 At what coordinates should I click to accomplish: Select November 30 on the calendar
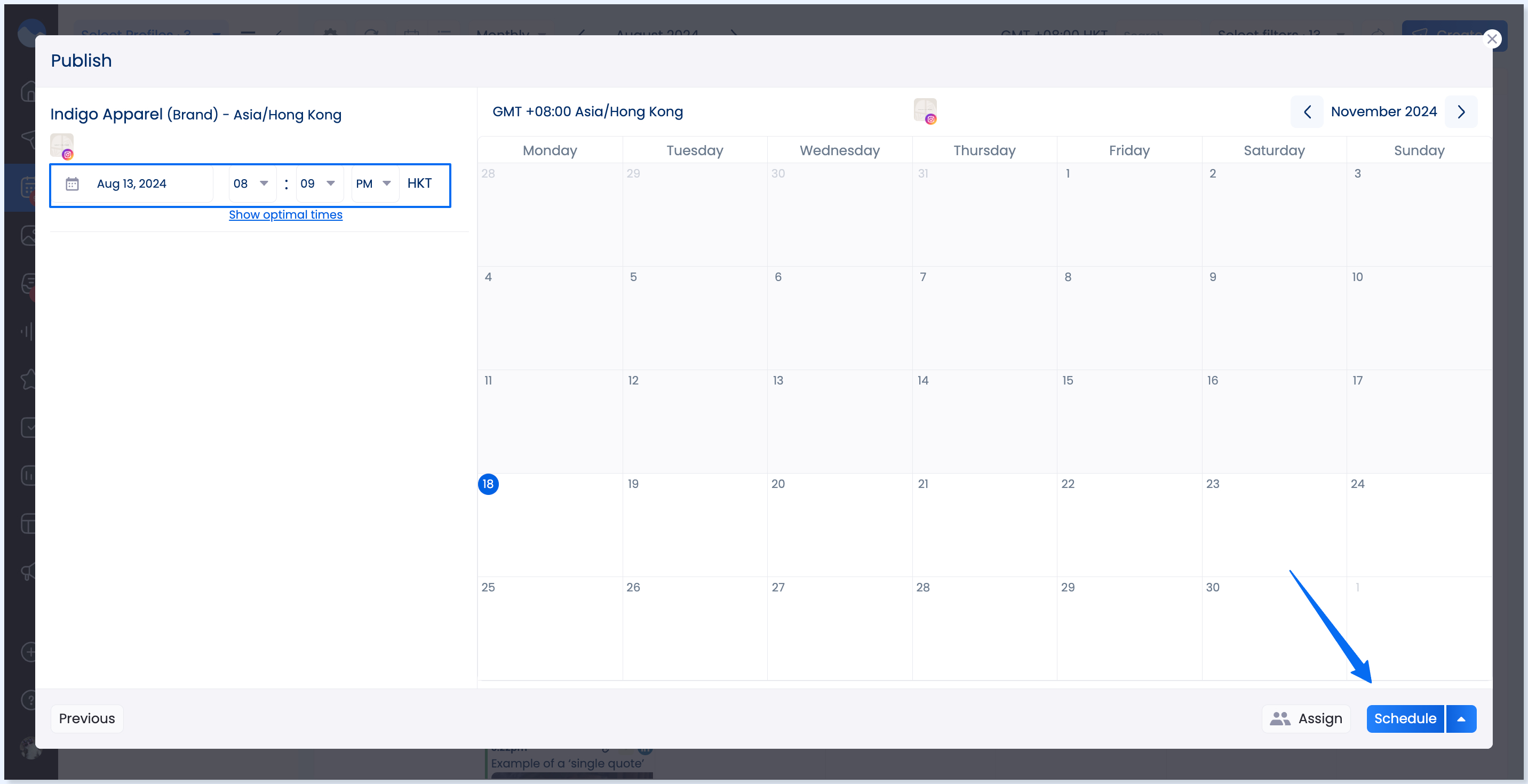[x=1274, y=628]
